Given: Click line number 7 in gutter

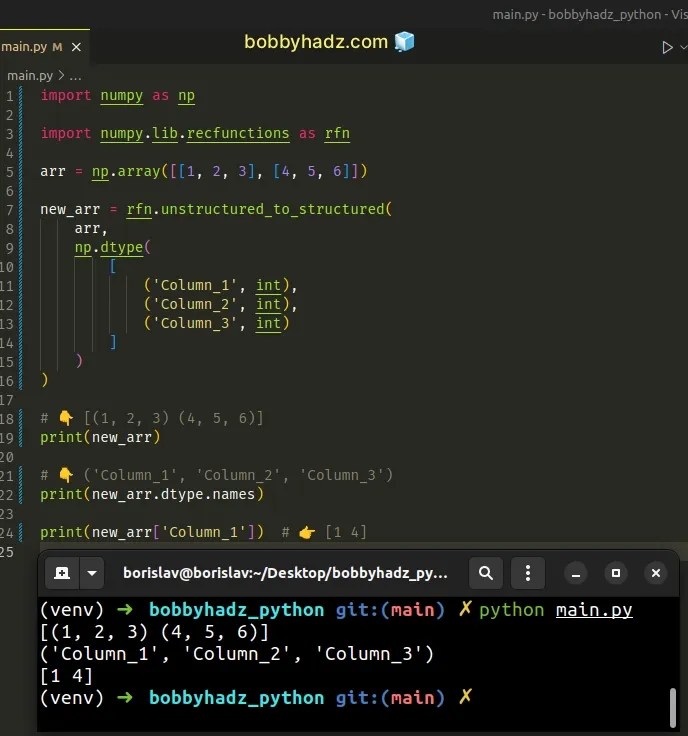Looking at the screenshot, I should pyautogui.click(x=9, y=210).
